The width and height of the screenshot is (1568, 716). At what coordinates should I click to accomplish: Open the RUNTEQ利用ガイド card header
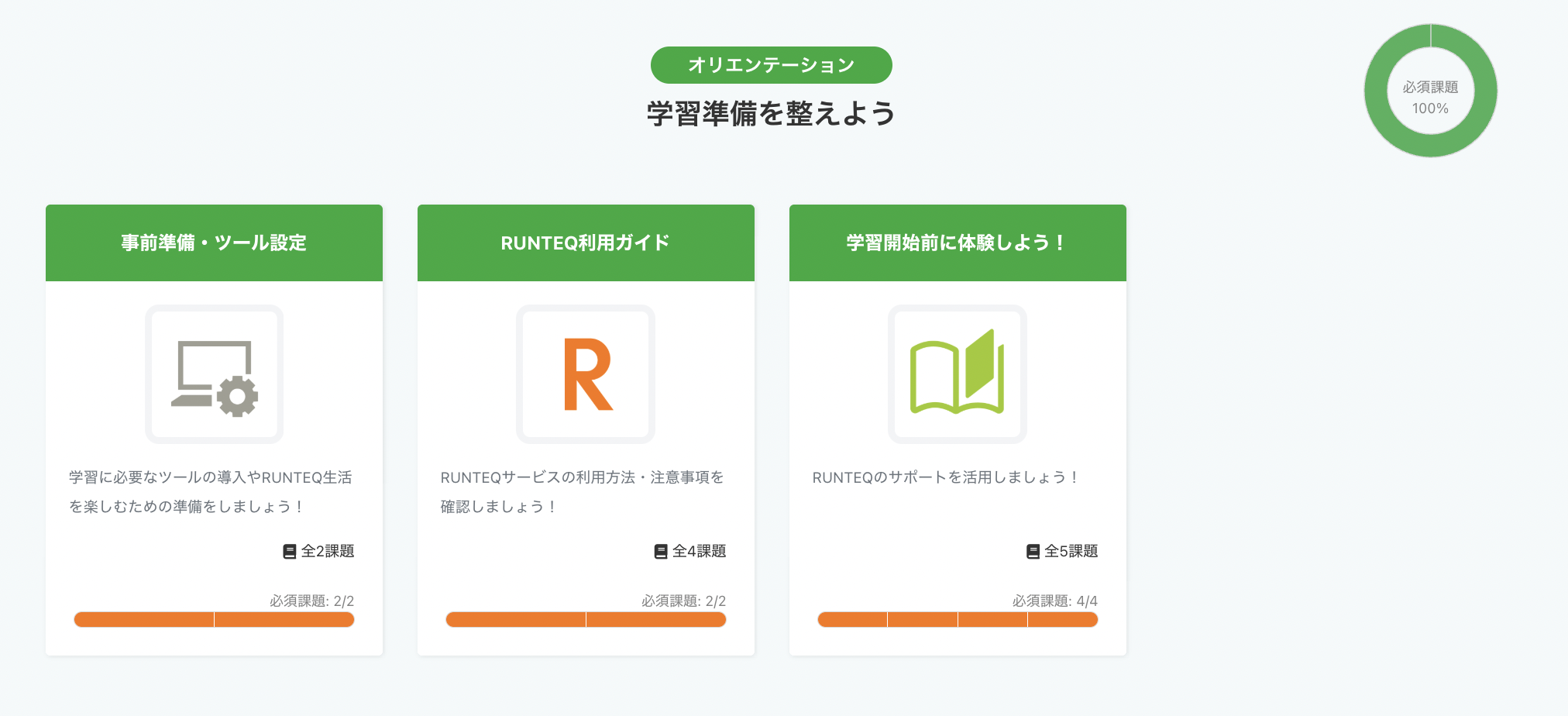(x=586, y=243)
